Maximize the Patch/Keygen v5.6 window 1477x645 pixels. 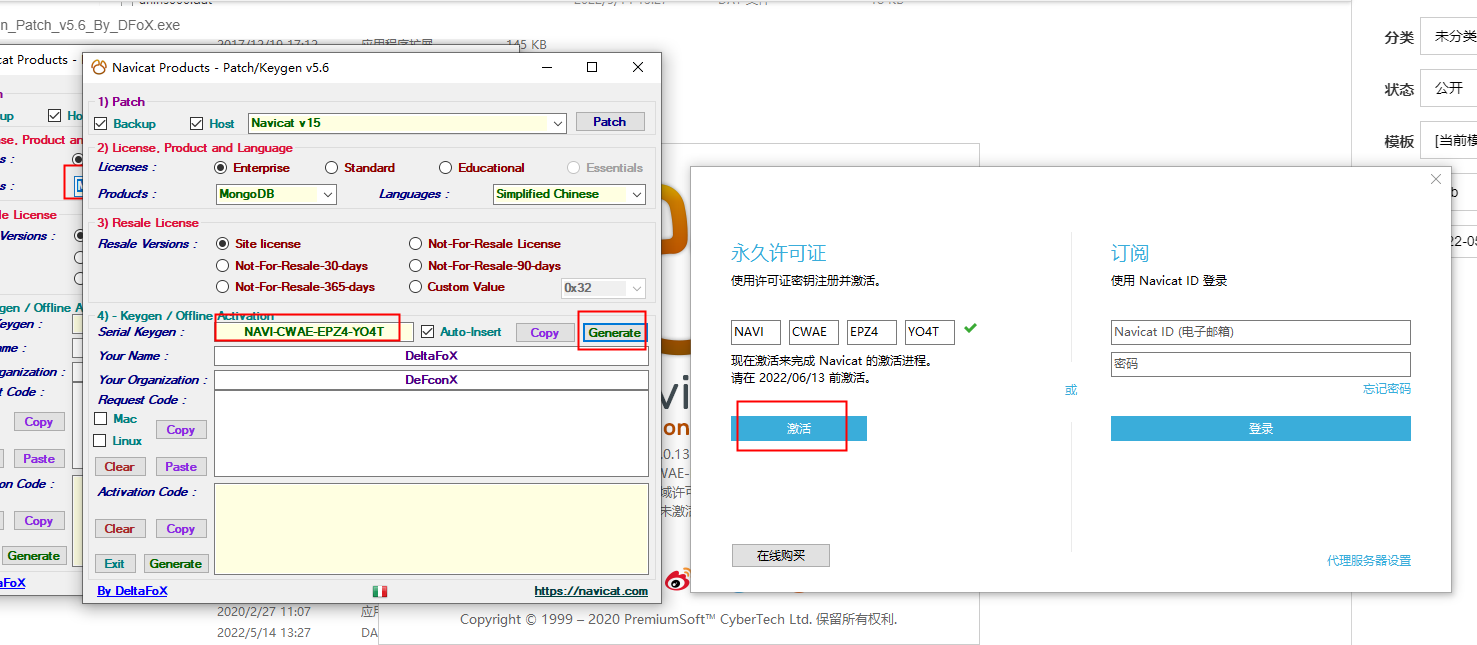592,67
